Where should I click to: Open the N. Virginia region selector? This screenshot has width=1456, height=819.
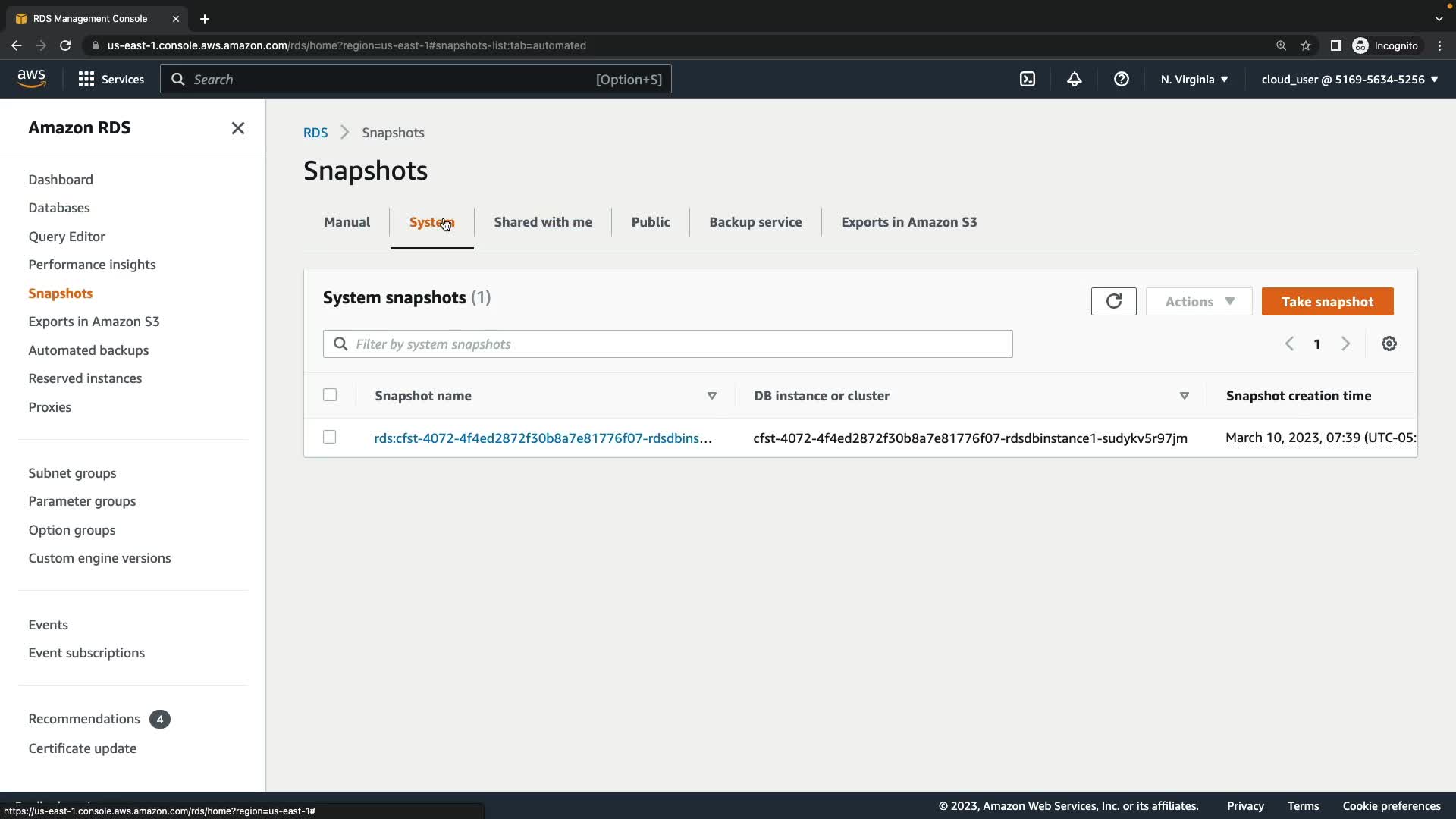coord(1194,79)
